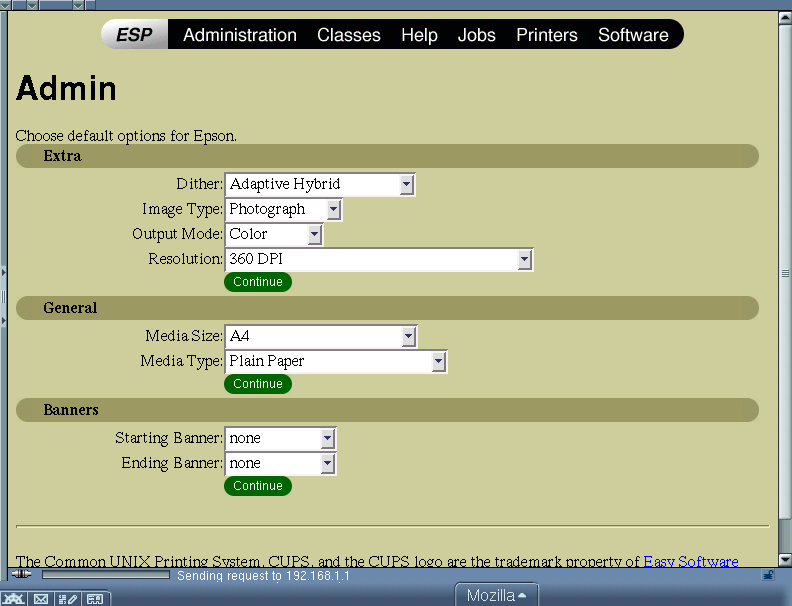Click the General section header

pos(387,308)
